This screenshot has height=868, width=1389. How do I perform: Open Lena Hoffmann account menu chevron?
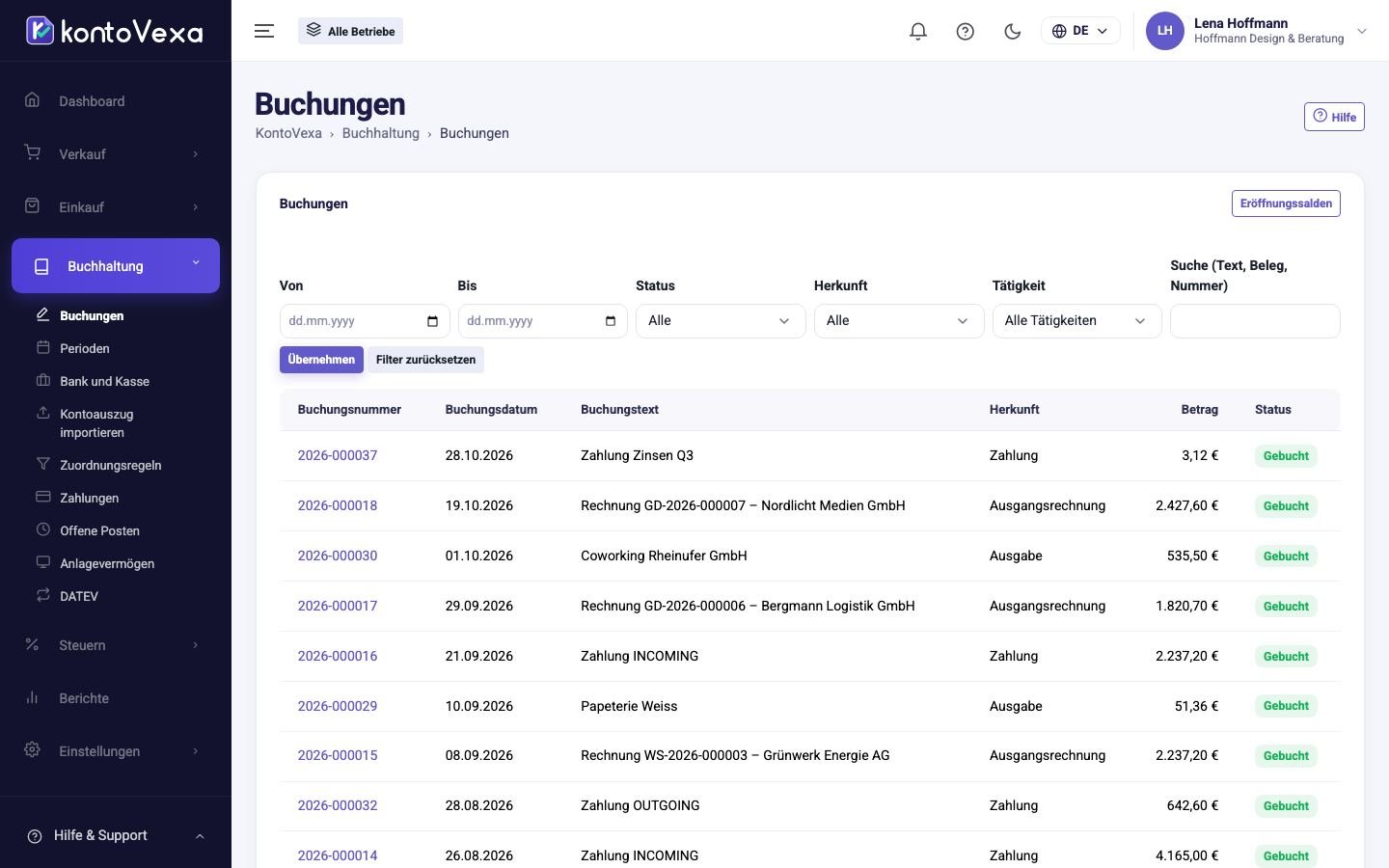[x=1362, y=31]
